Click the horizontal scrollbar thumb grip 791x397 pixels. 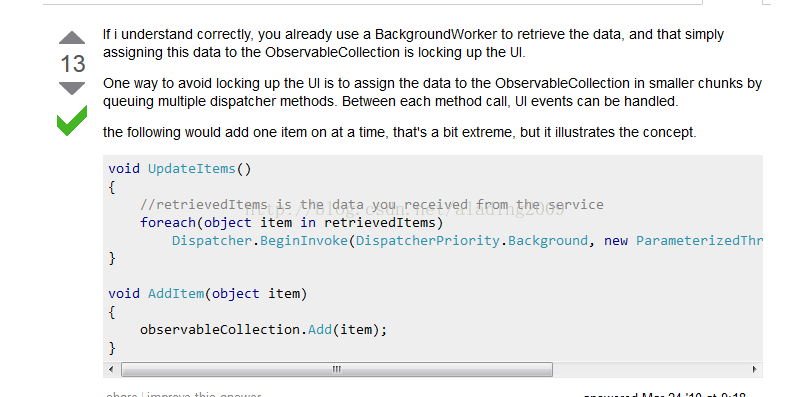click(337, 369)
